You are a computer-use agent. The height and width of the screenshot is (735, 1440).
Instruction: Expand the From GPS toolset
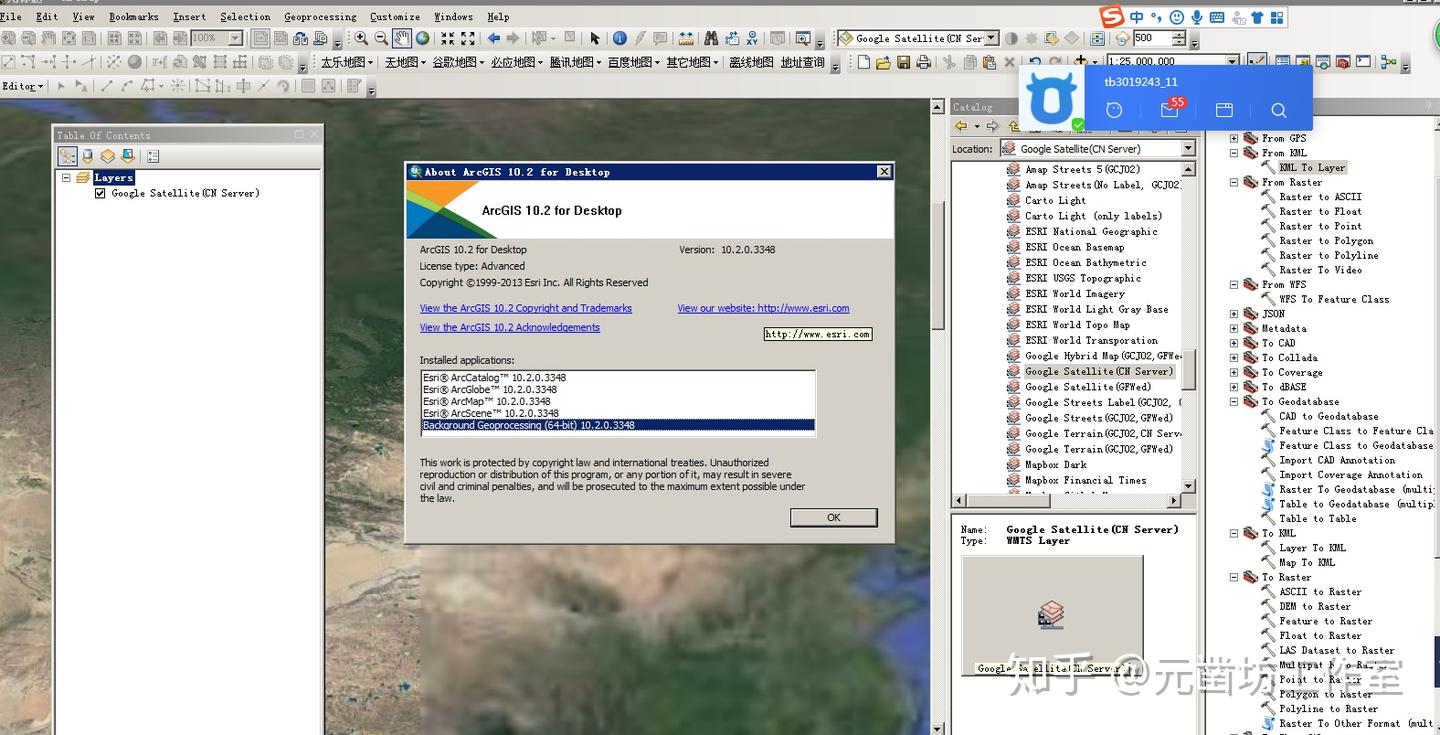tap(1234, 138)
